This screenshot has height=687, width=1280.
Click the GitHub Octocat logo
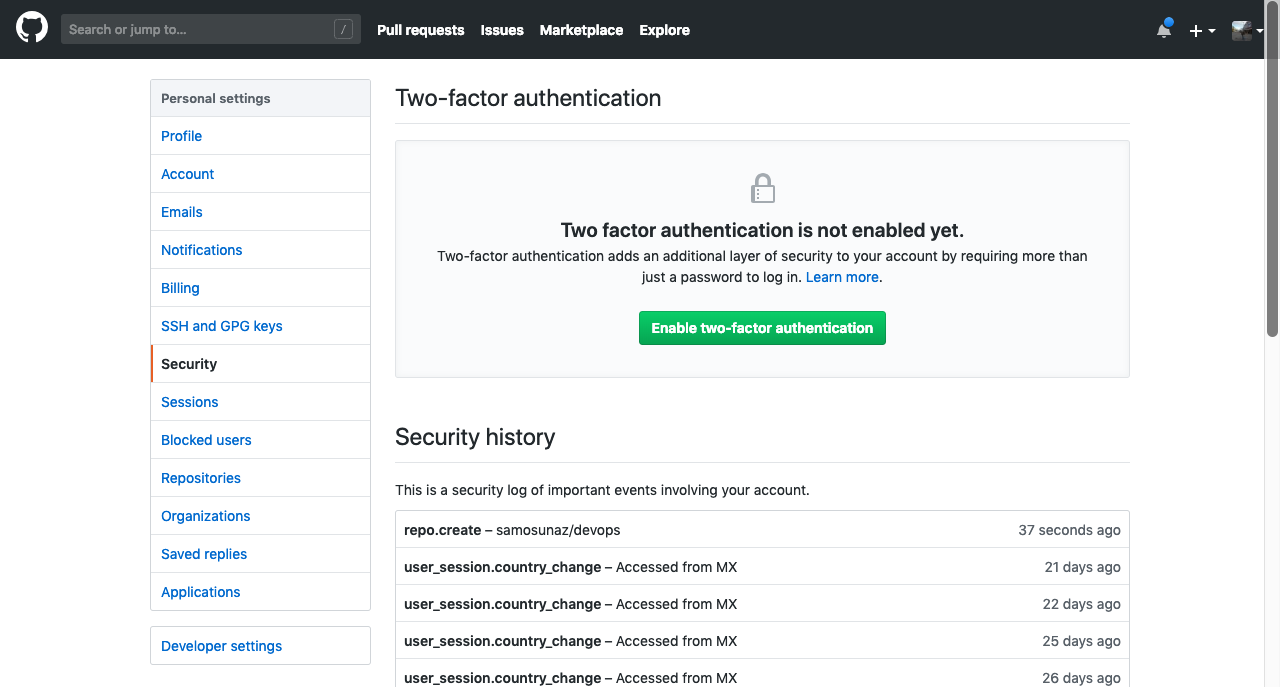32,29
